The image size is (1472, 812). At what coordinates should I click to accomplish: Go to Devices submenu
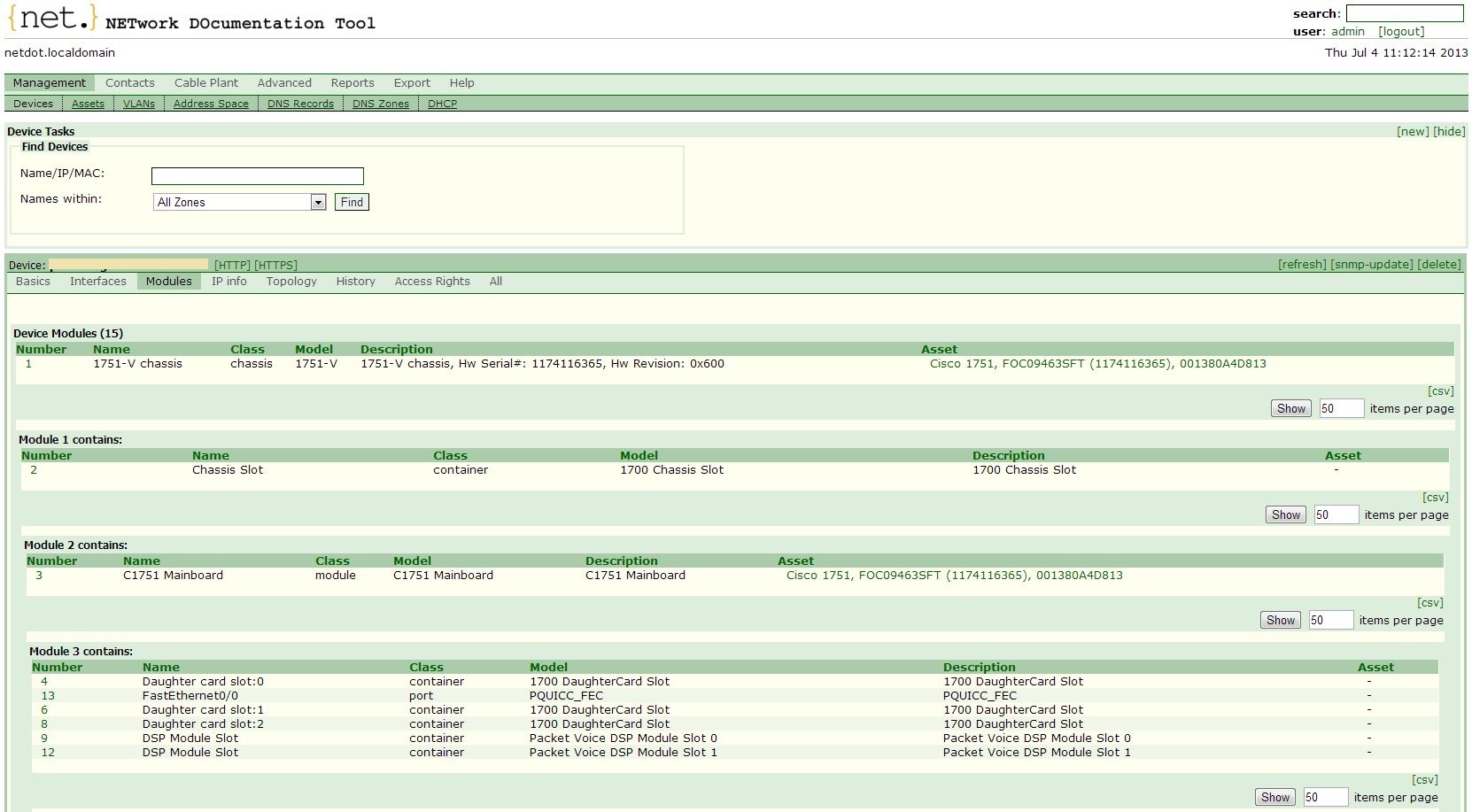33,104
